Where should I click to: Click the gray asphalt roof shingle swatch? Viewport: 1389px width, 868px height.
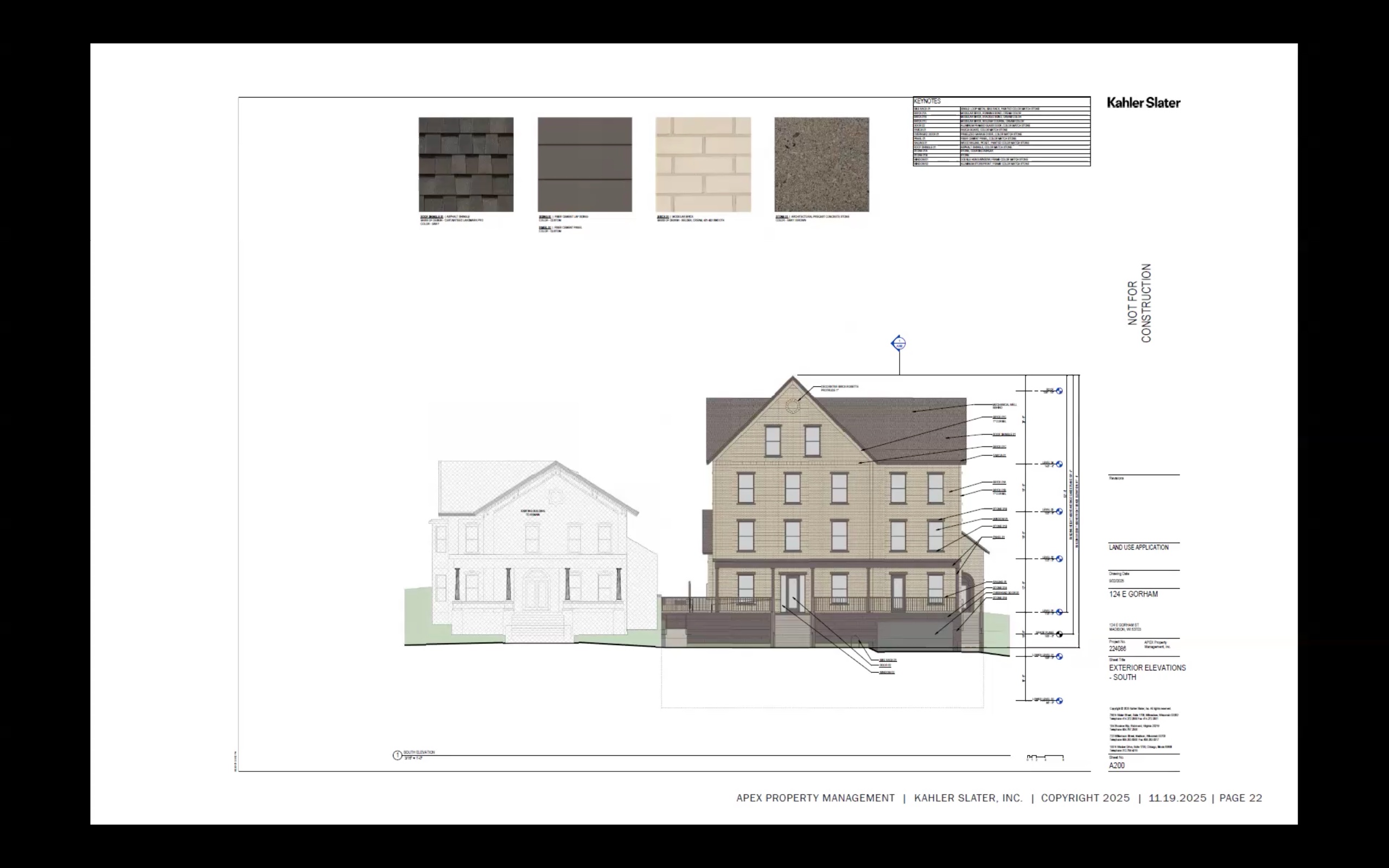[x=466, y=165]
